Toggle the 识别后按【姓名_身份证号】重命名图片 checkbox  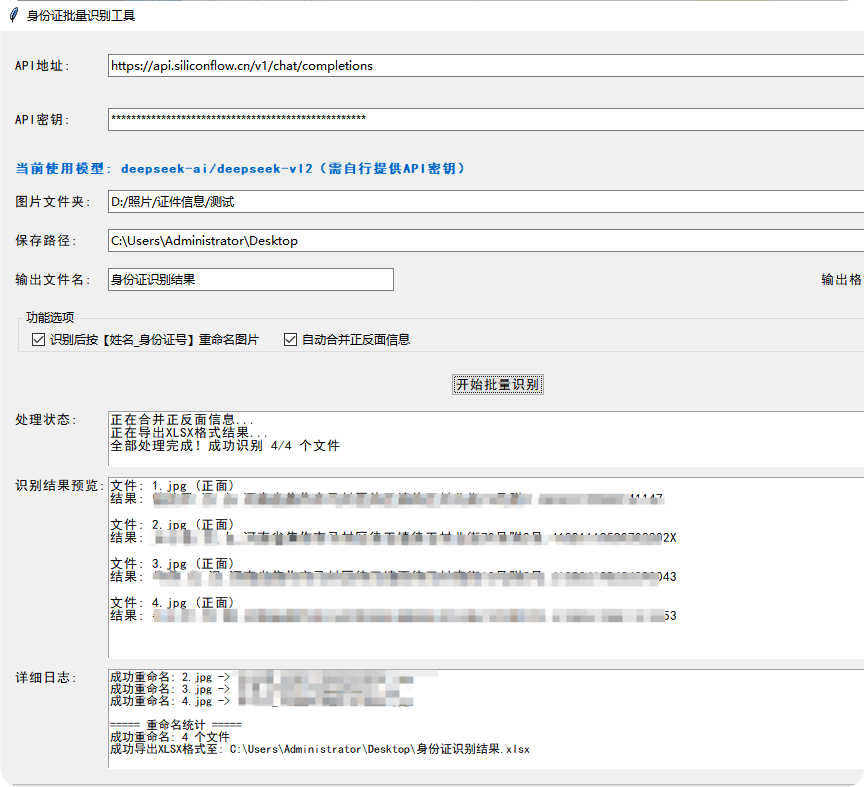coord(39,340)
